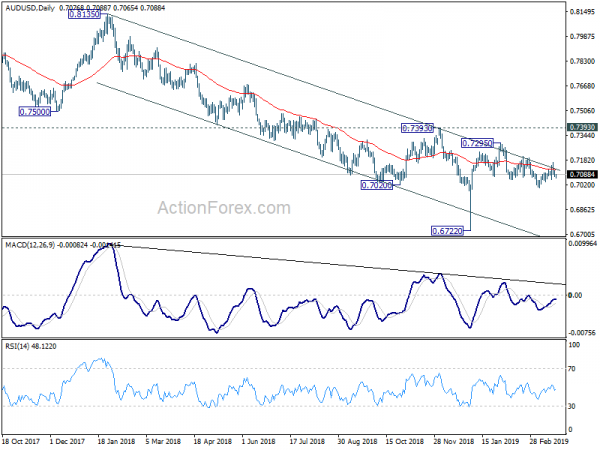Select the 0.73930 peak label
Screen dimensions: 600x450
pos(417,128)
